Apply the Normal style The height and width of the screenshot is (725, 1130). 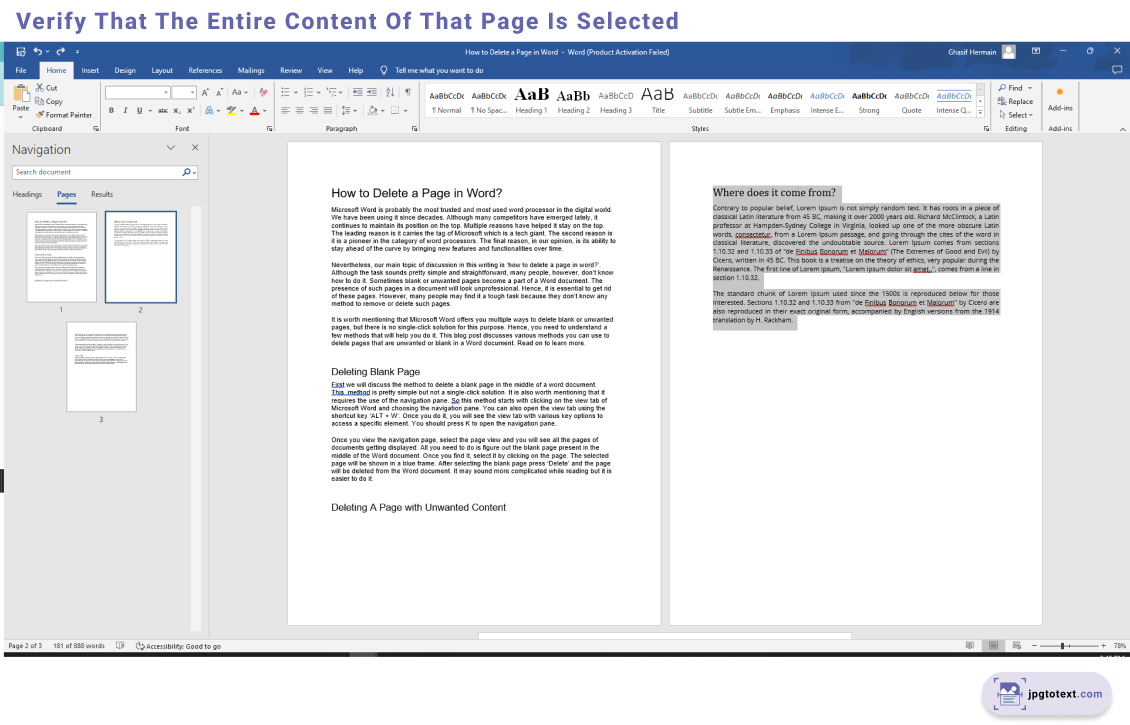click(x=447, y=100)
